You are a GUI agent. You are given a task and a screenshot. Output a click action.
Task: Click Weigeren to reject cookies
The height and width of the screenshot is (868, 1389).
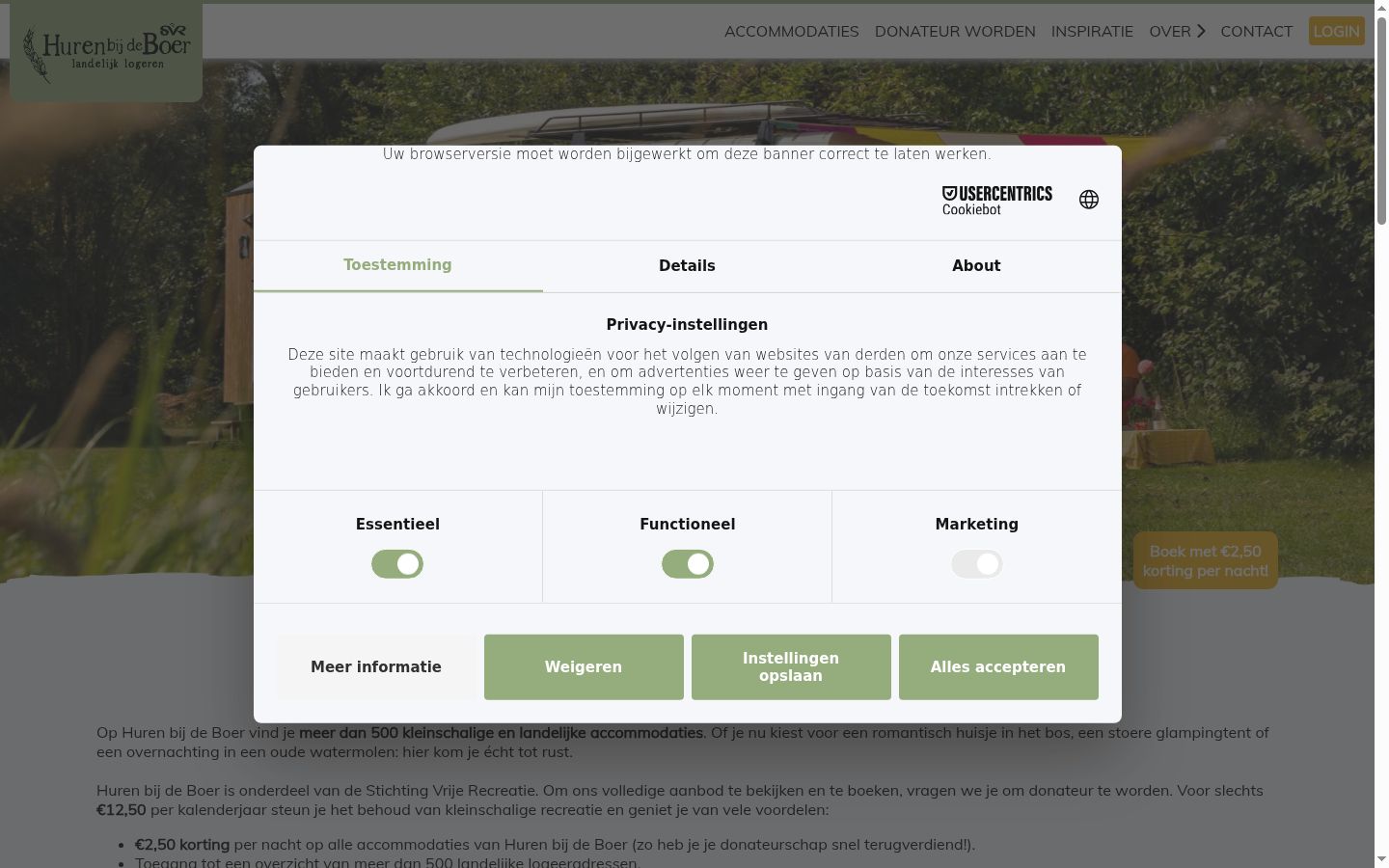coord(584,667)
